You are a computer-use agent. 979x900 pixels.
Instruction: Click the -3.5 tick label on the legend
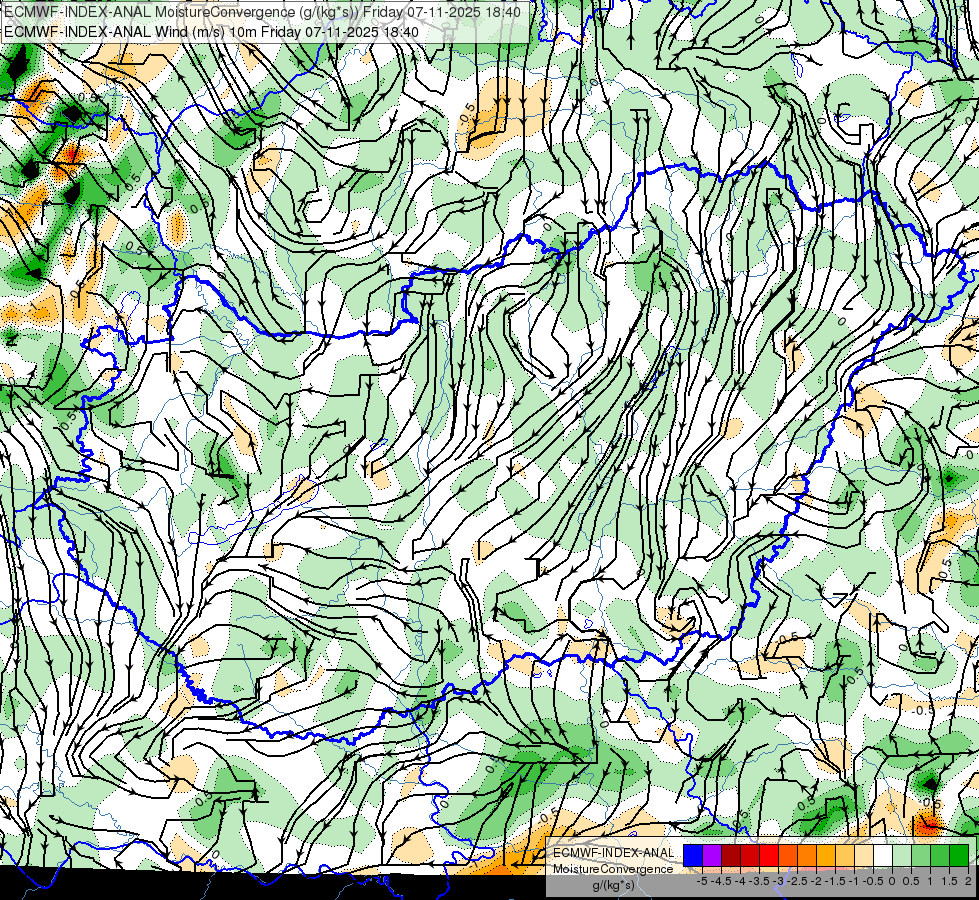pos(759,881)
